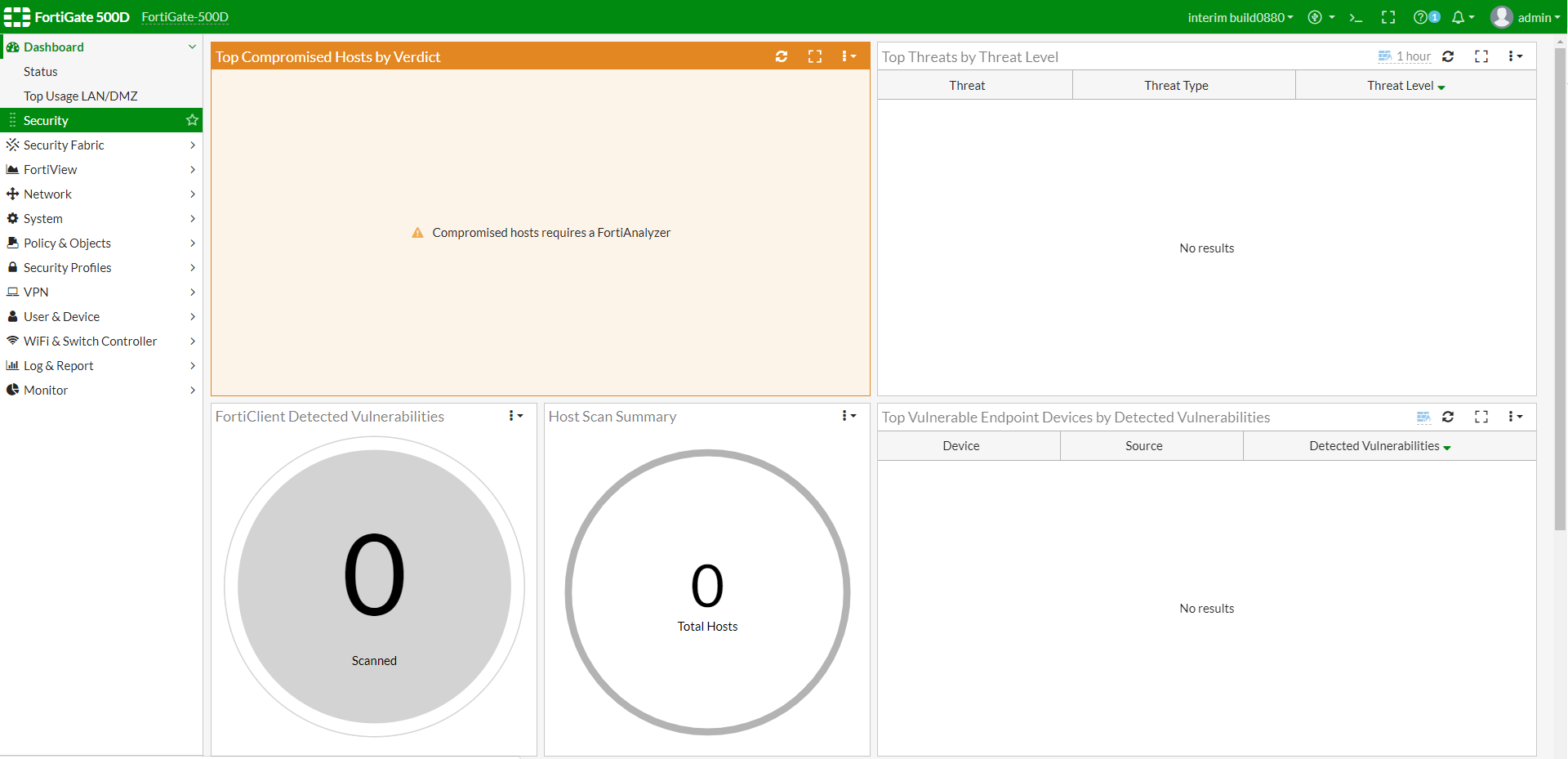This screenshot has height=759, width=1568.
Task: Toggle the Threat Level sort order
Action: [1405, 85]
